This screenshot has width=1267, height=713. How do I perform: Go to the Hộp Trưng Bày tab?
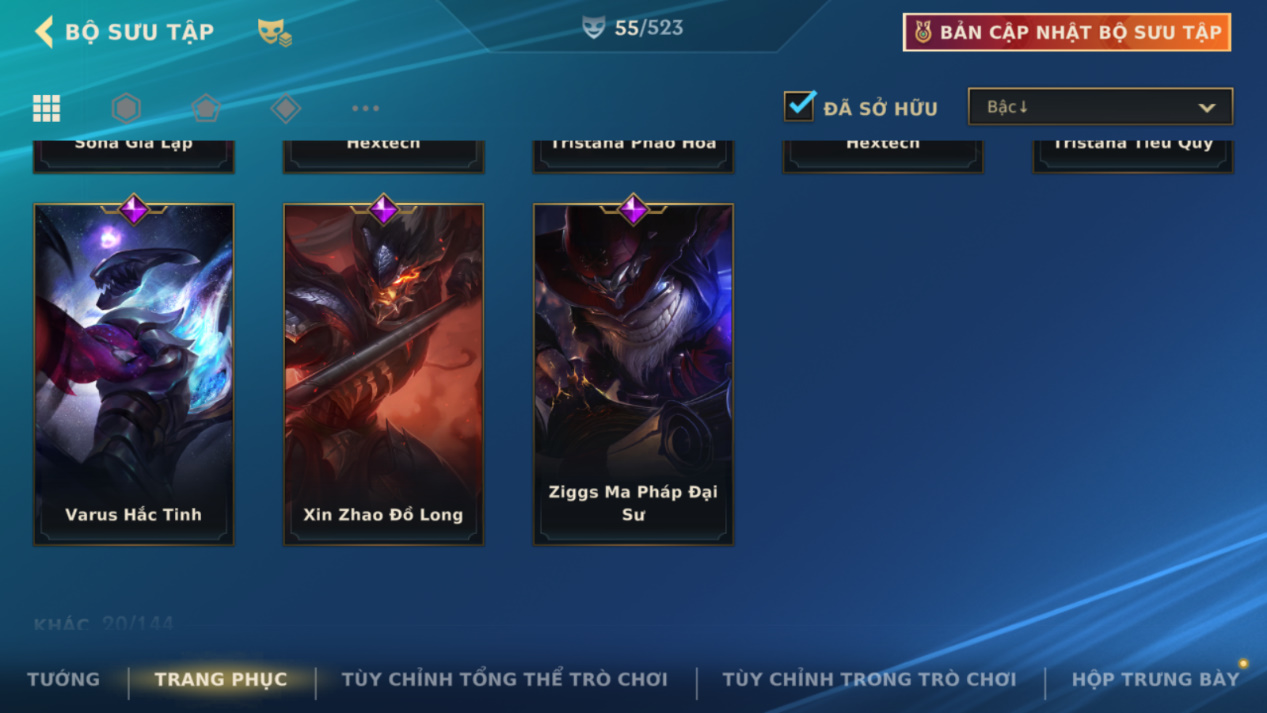1155,679
